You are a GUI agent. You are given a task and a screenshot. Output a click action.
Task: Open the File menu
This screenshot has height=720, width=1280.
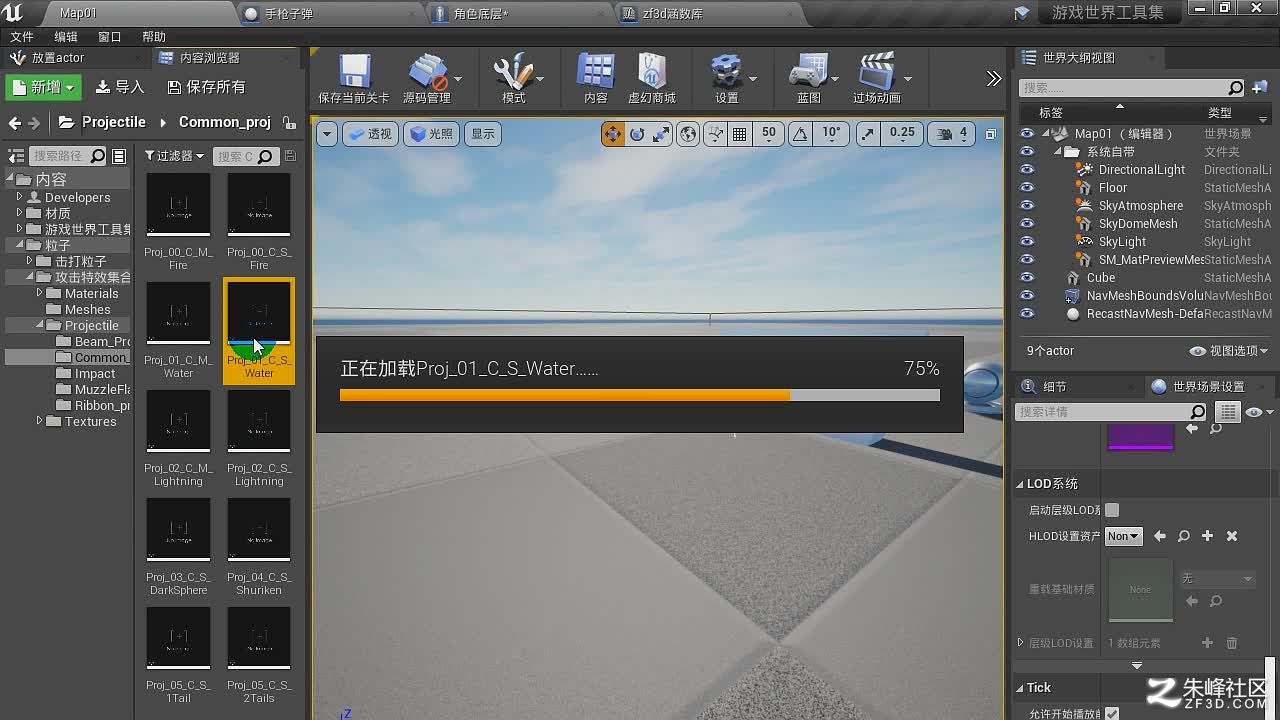[x=22, y=36]
